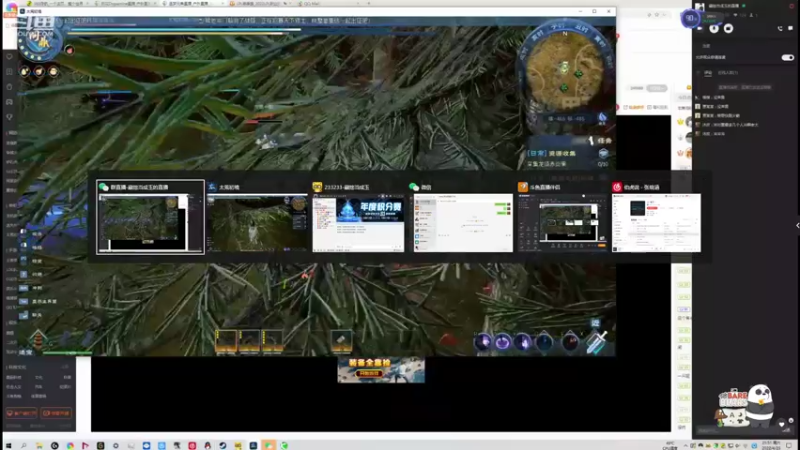The width and height of the screenshot is (800, 450).
Task: Open File Explorer from the taskbar
Action: tap(39, 445)
